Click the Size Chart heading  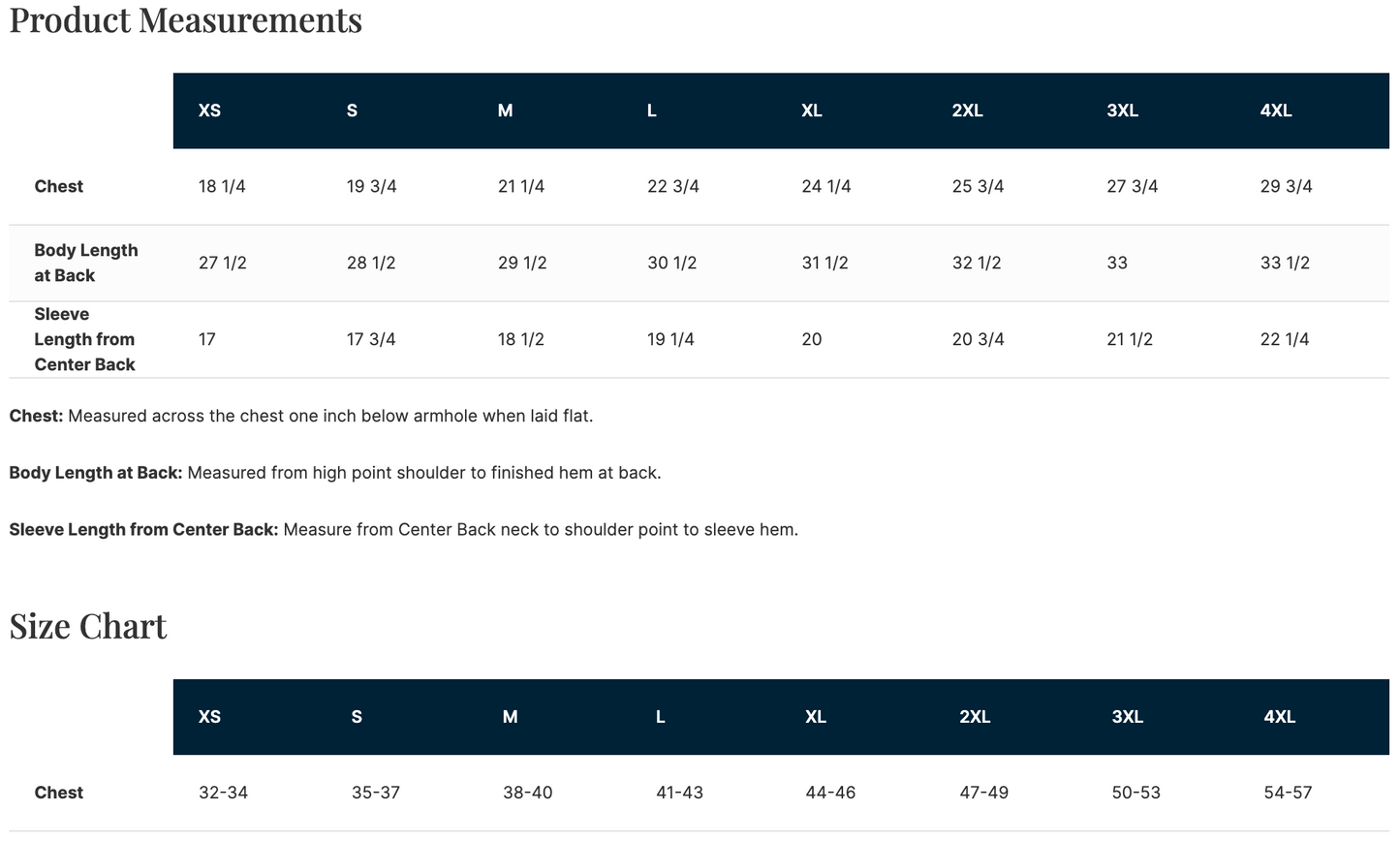[88, 626]
